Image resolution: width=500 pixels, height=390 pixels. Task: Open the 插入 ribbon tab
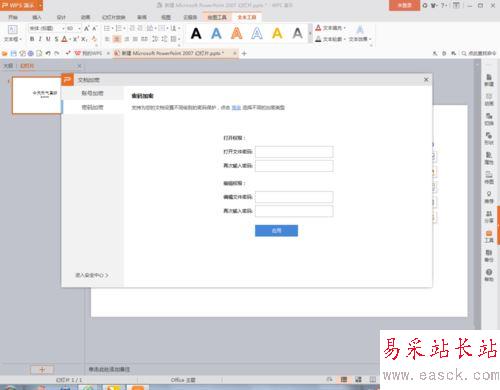coord(37,17)
